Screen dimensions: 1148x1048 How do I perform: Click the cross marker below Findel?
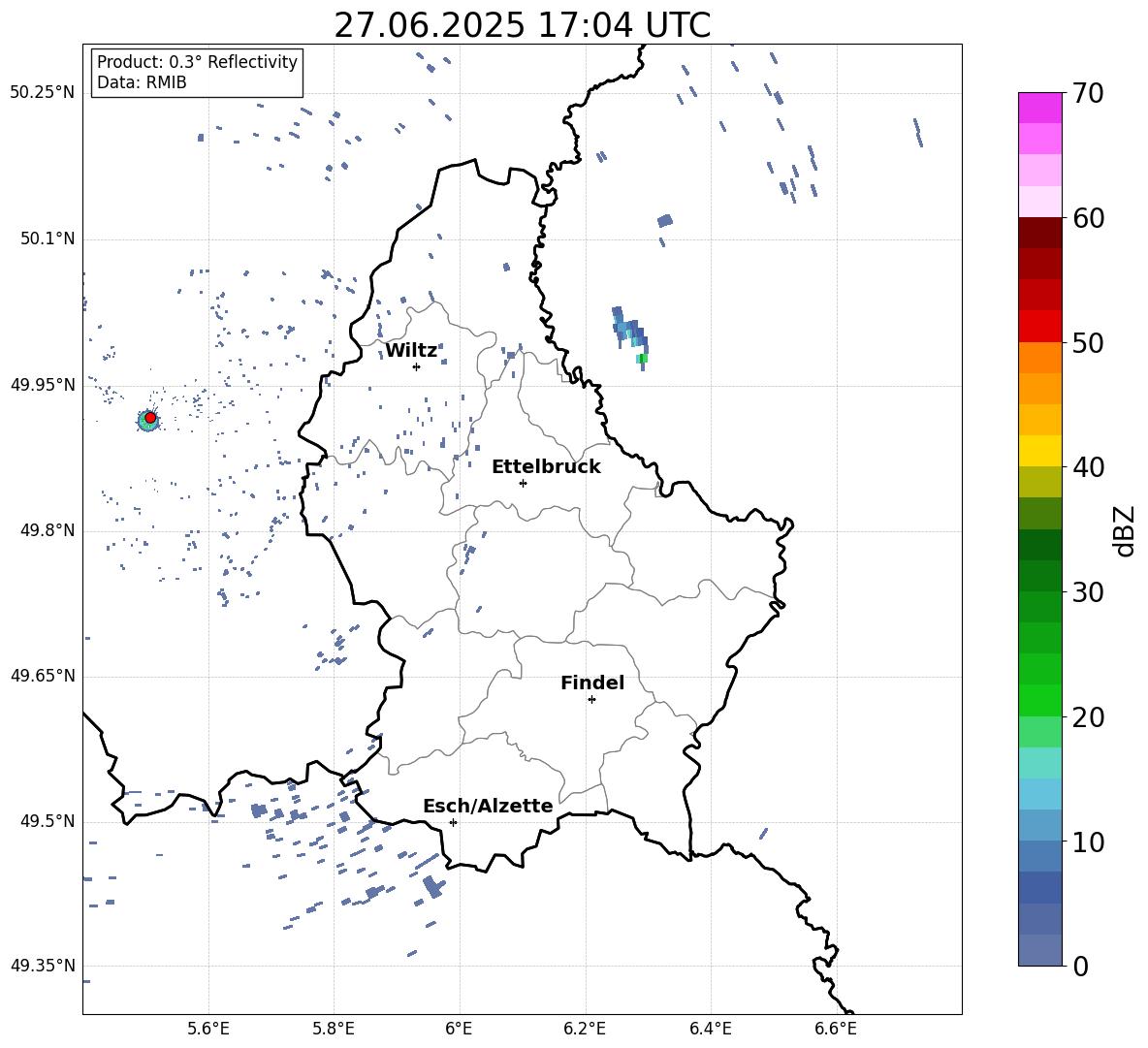[591, 700]
